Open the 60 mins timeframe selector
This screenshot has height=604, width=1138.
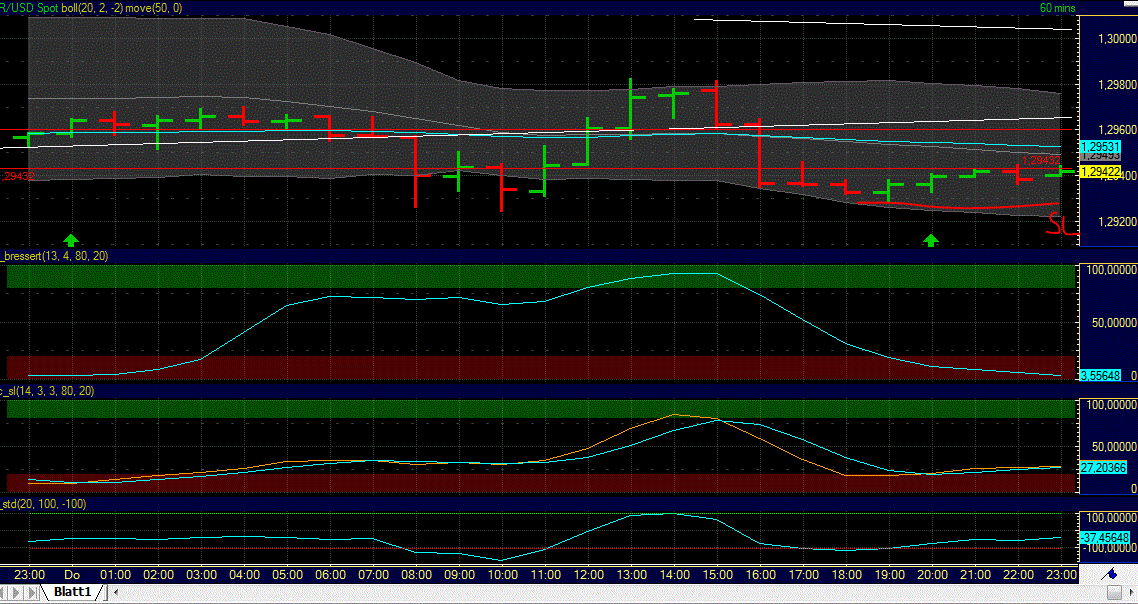point(1058,7)
